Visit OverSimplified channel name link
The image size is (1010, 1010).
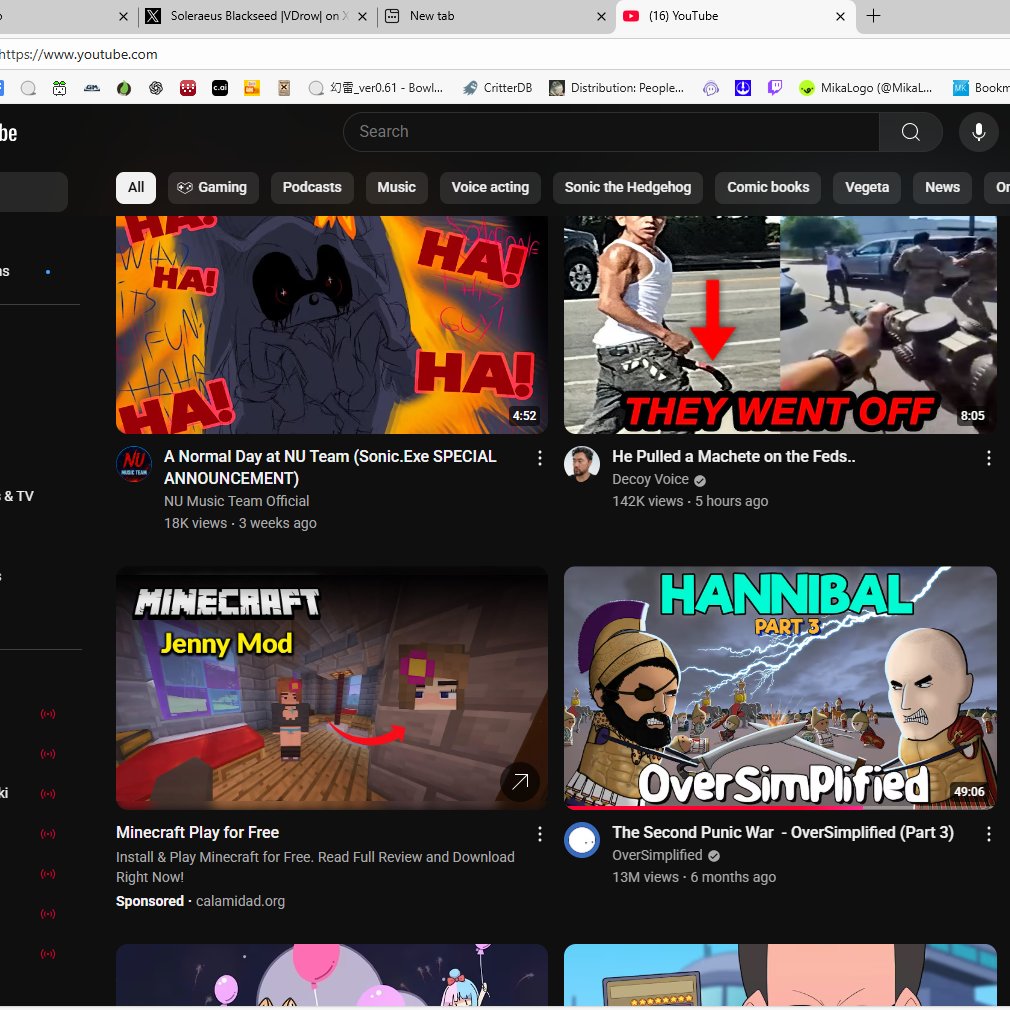657,855
